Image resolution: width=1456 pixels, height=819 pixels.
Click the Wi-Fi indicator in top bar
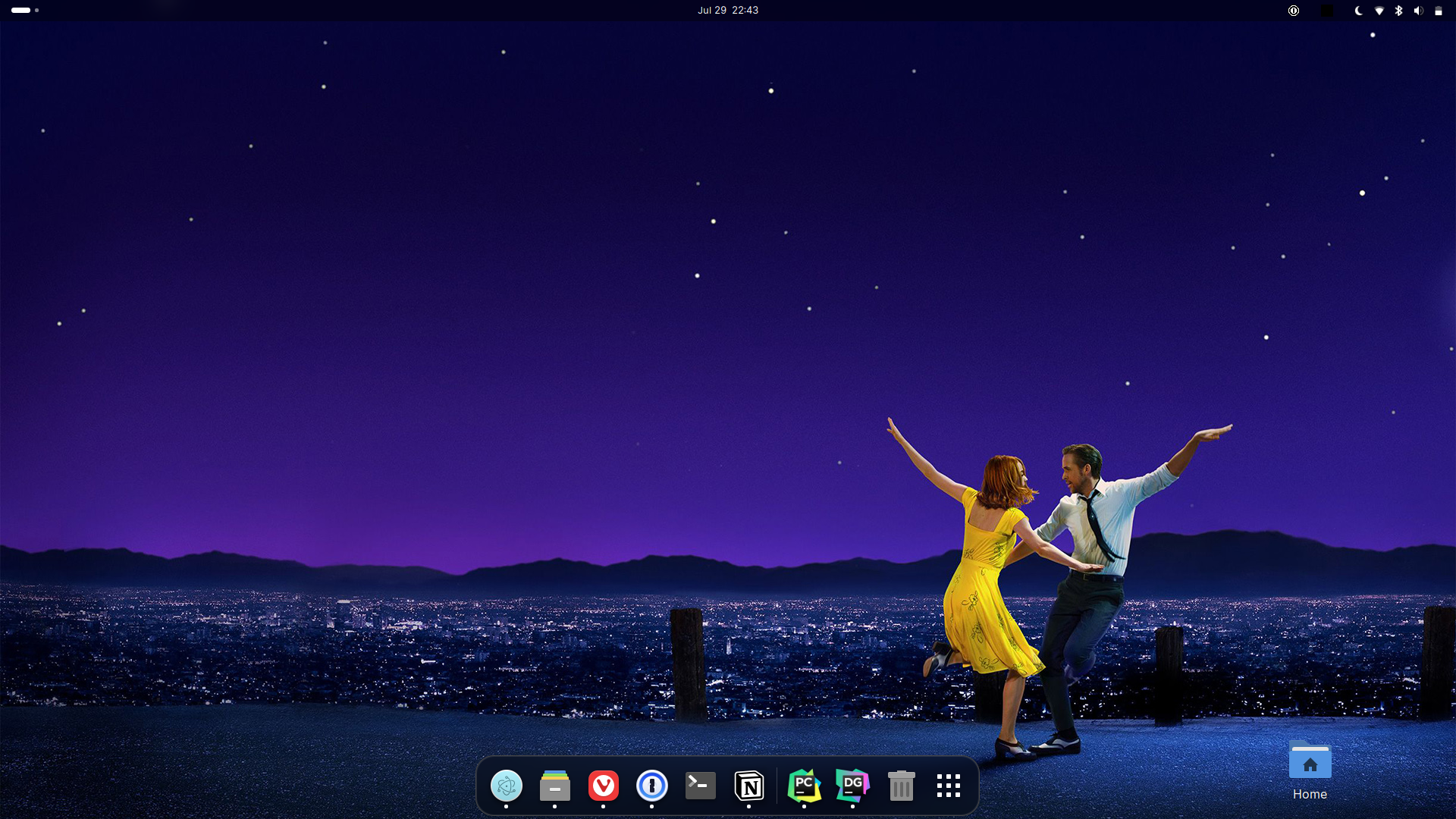click(1379, 11)
